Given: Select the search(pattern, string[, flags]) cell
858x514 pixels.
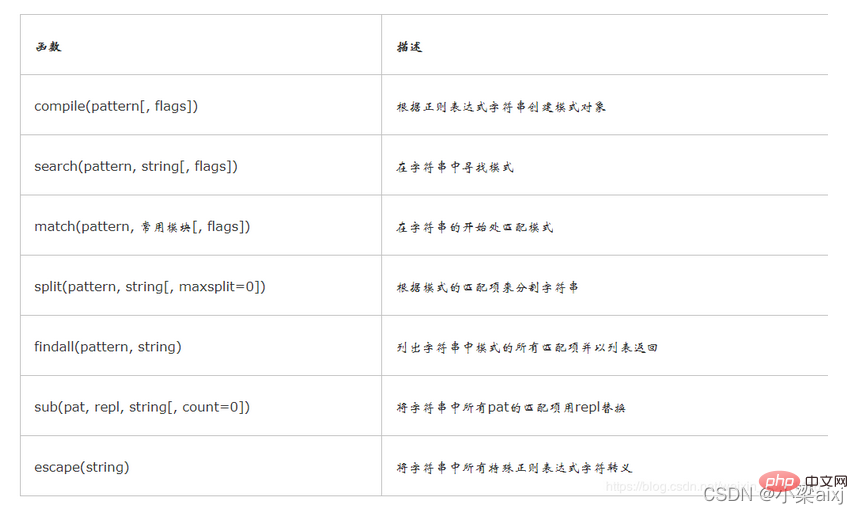Looking at the screenshot, I should (x=201, y=165).
